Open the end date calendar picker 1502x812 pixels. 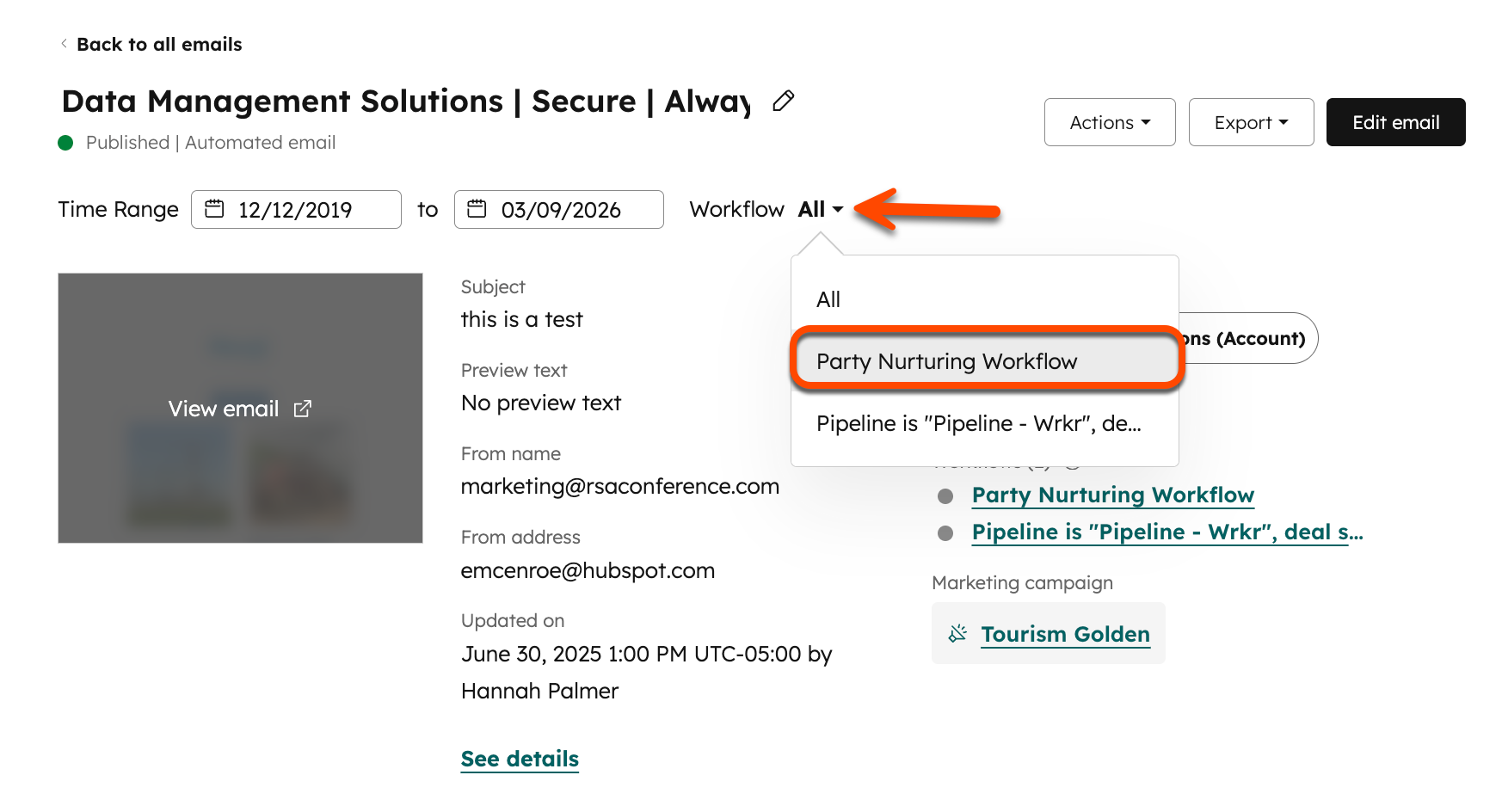(478, 209)
